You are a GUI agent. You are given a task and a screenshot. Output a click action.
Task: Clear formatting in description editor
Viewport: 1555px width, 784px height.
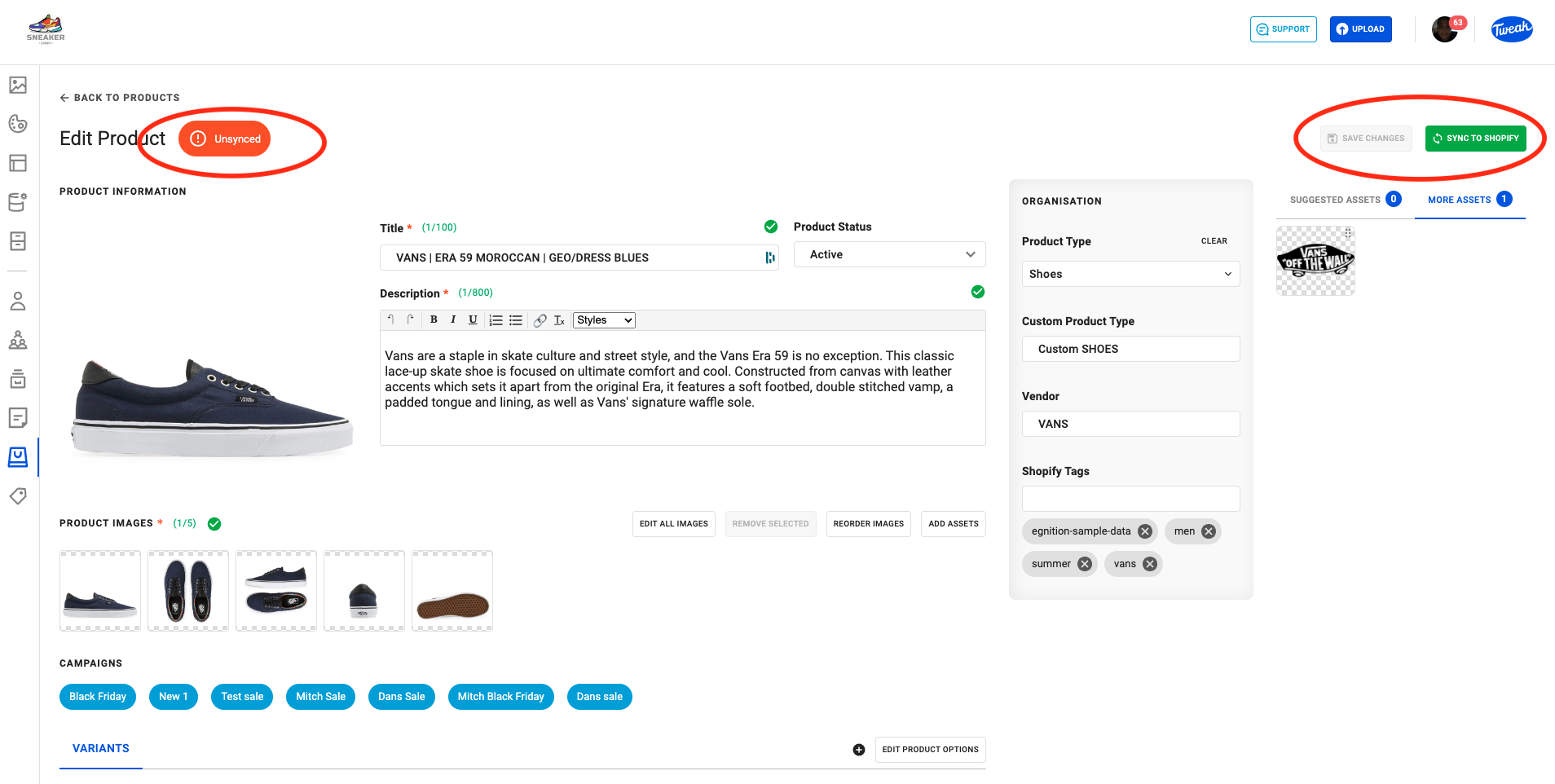pos(559,320)
